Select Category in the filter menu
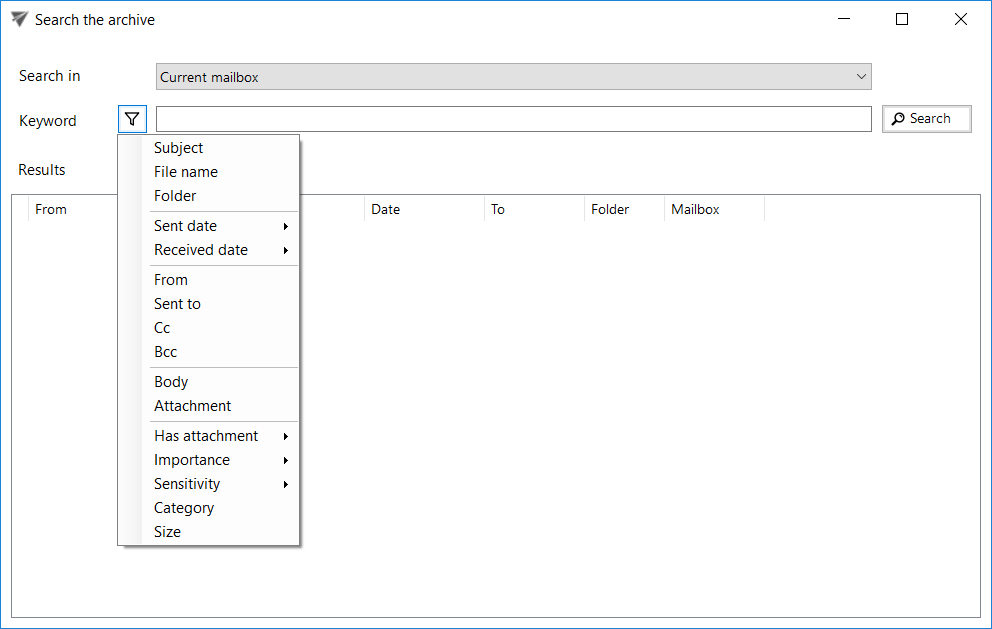The image size is (992, 629). (x=184, y=508)
